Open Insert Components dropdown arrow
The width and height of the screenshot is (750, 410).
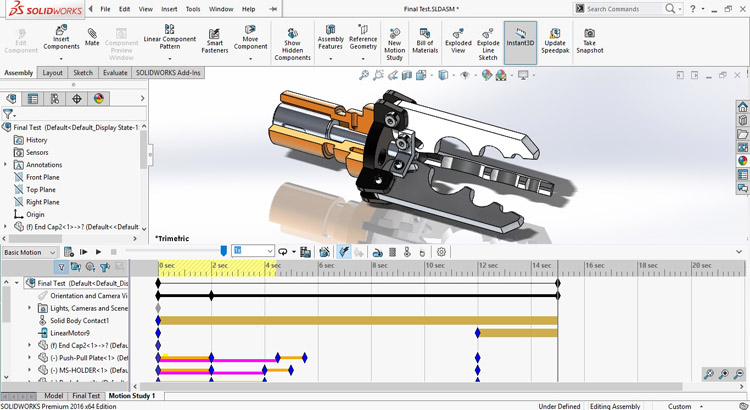pos(61,59)
